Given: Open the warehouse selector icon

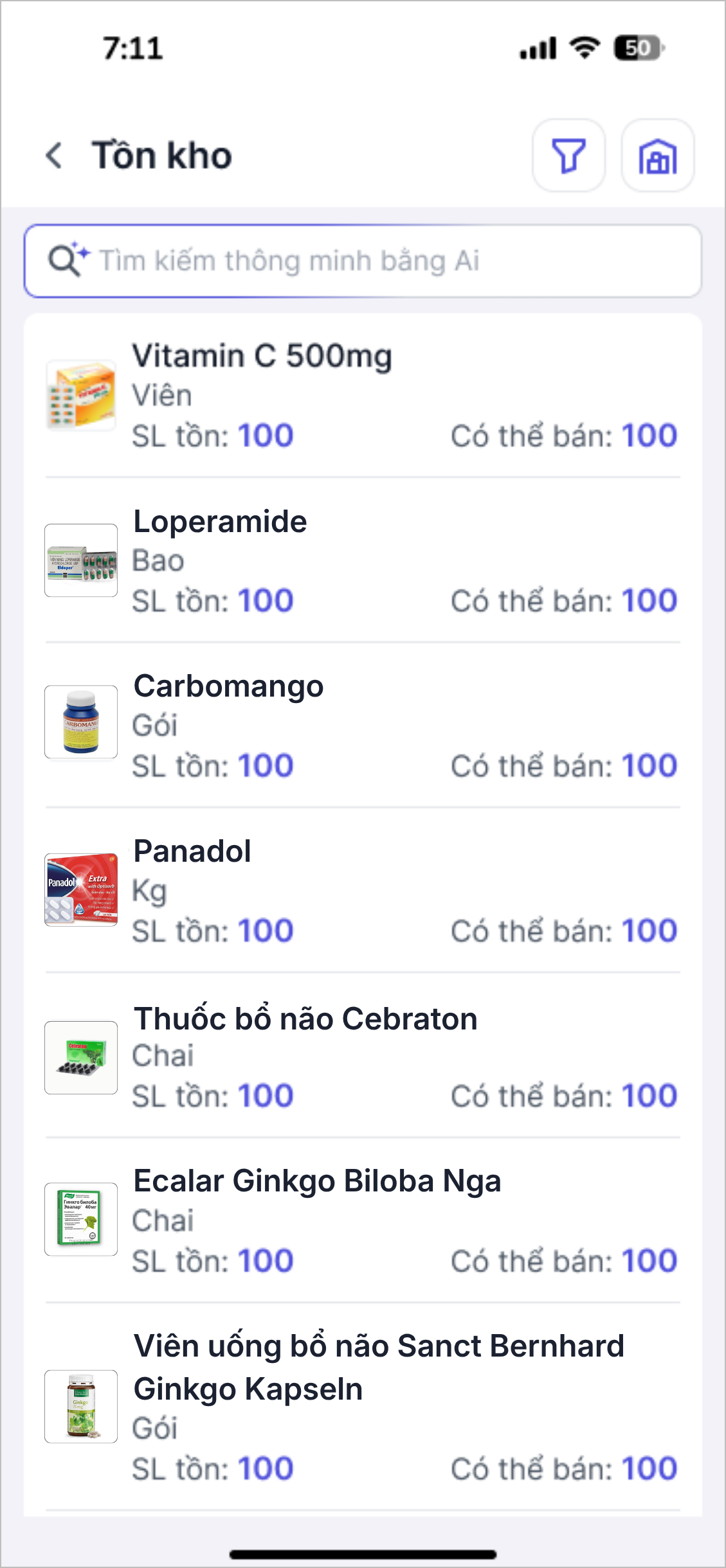Looking at the screenshot, I should point(657,156).
